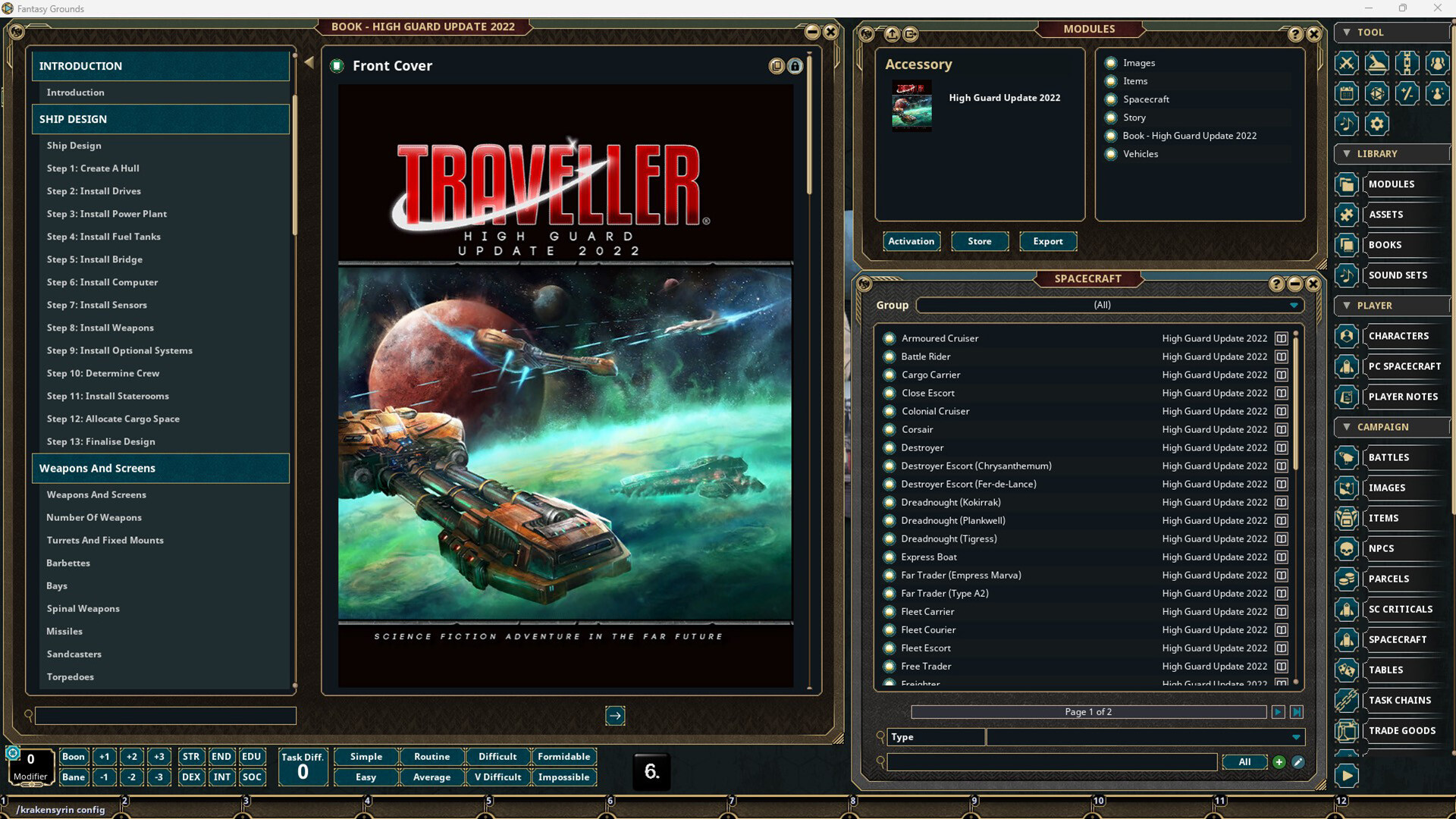Click the edit pencil icon in Spacecraft window
Viewport: 1456px width, 819px height.
click(1298, 762)
